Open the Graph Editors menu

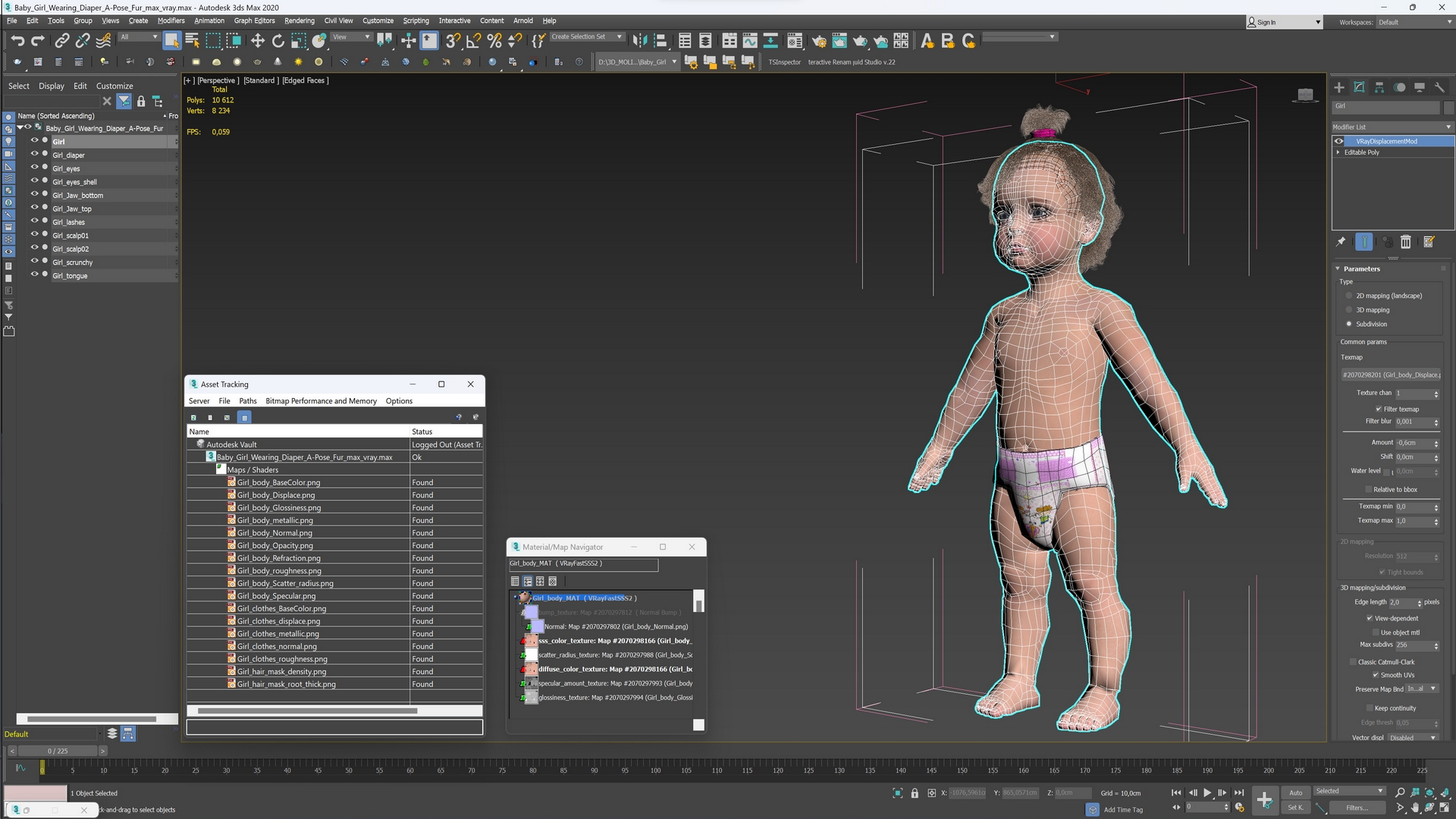(254, 20)
